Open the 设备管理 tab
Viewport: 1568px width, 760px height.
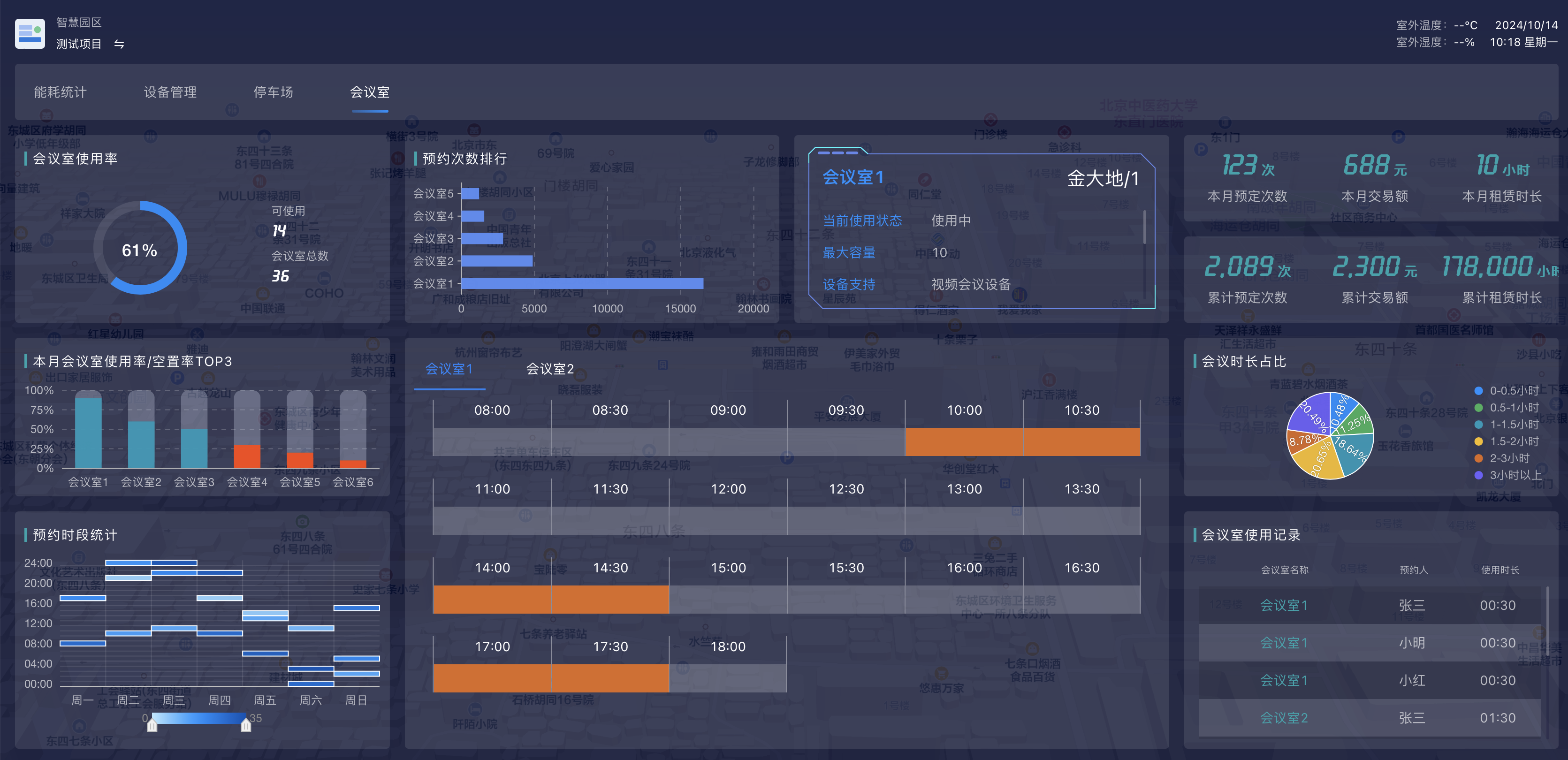pos(170,92)
